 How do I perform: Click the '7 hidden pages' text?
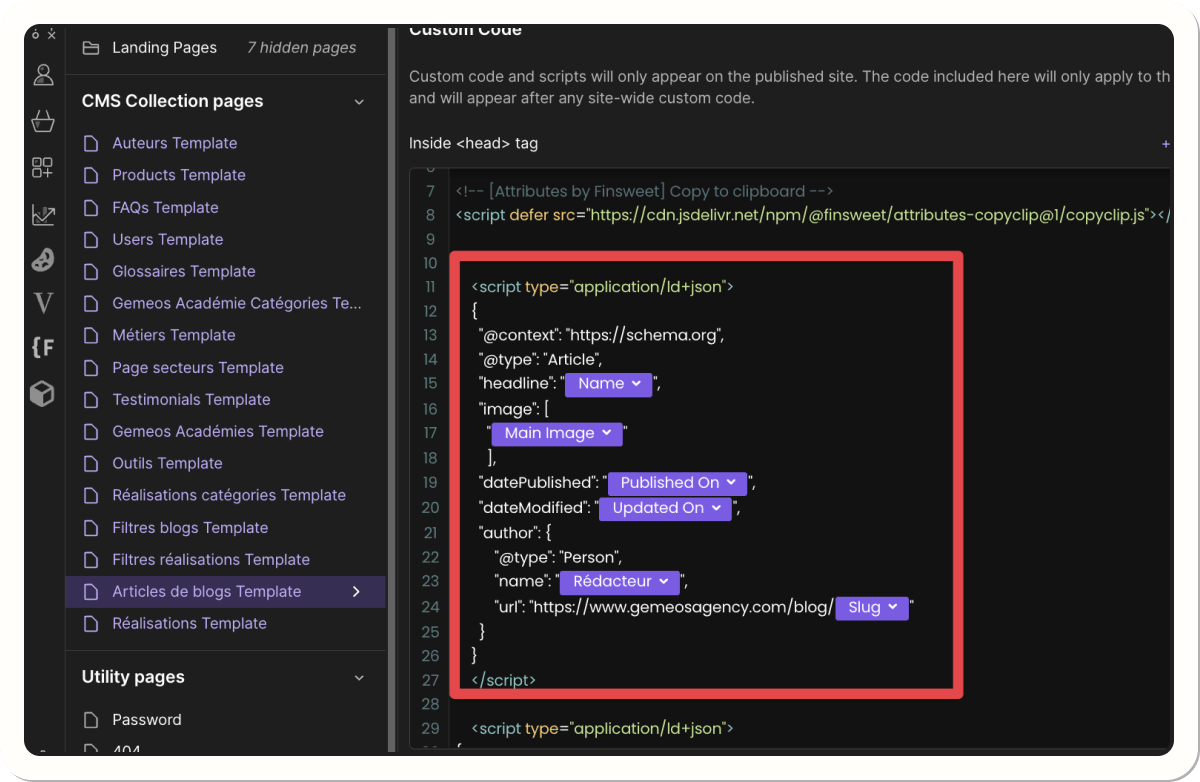coord(301,47)
